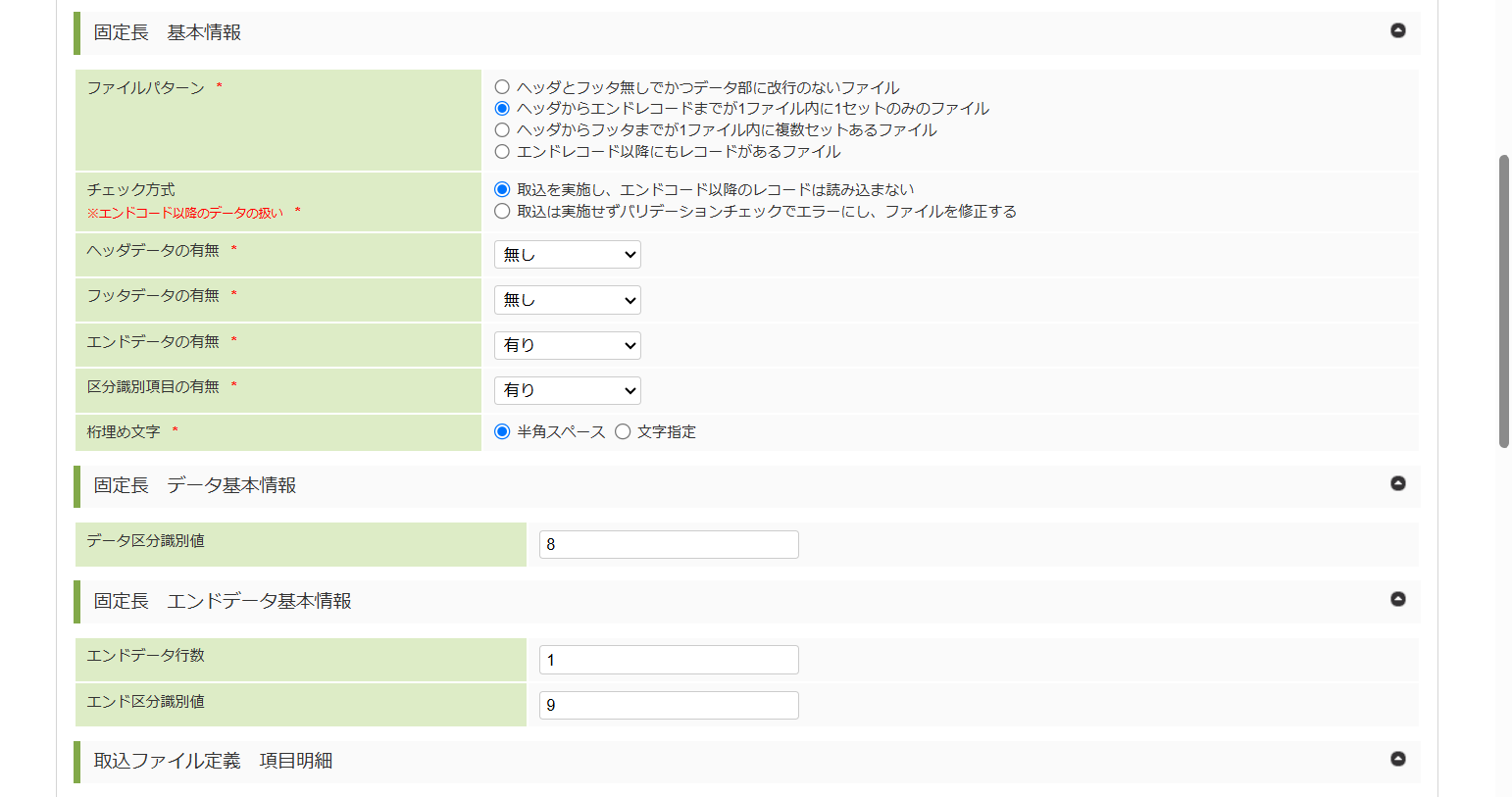Open the フッタデータの有無 dropdown
This screenshot has width=1512, height=797.
(567, 300)
